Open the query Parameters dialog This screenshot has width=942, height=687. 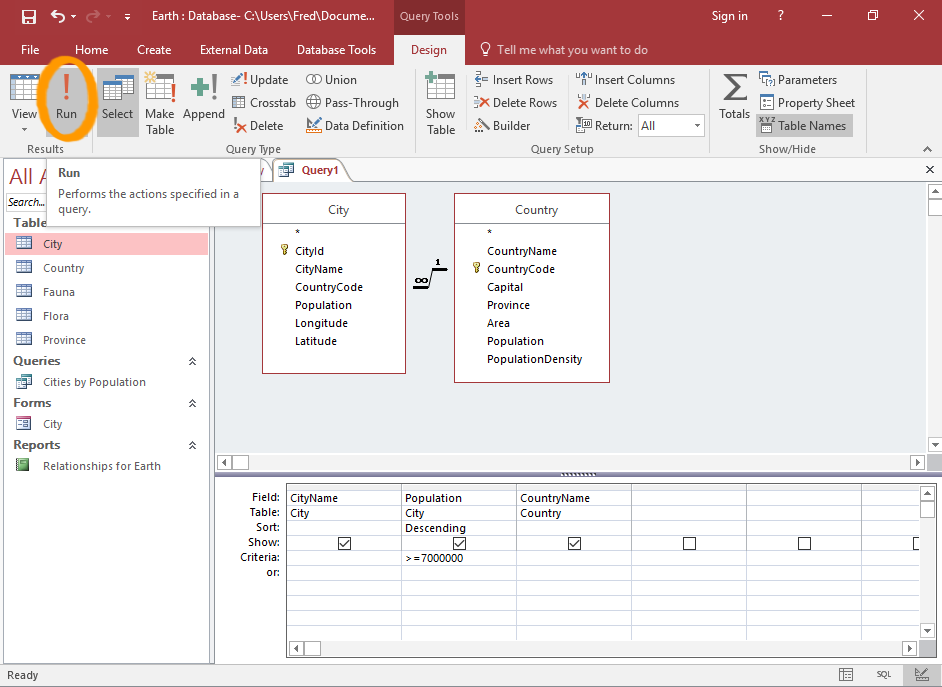(x=798, y=80)
